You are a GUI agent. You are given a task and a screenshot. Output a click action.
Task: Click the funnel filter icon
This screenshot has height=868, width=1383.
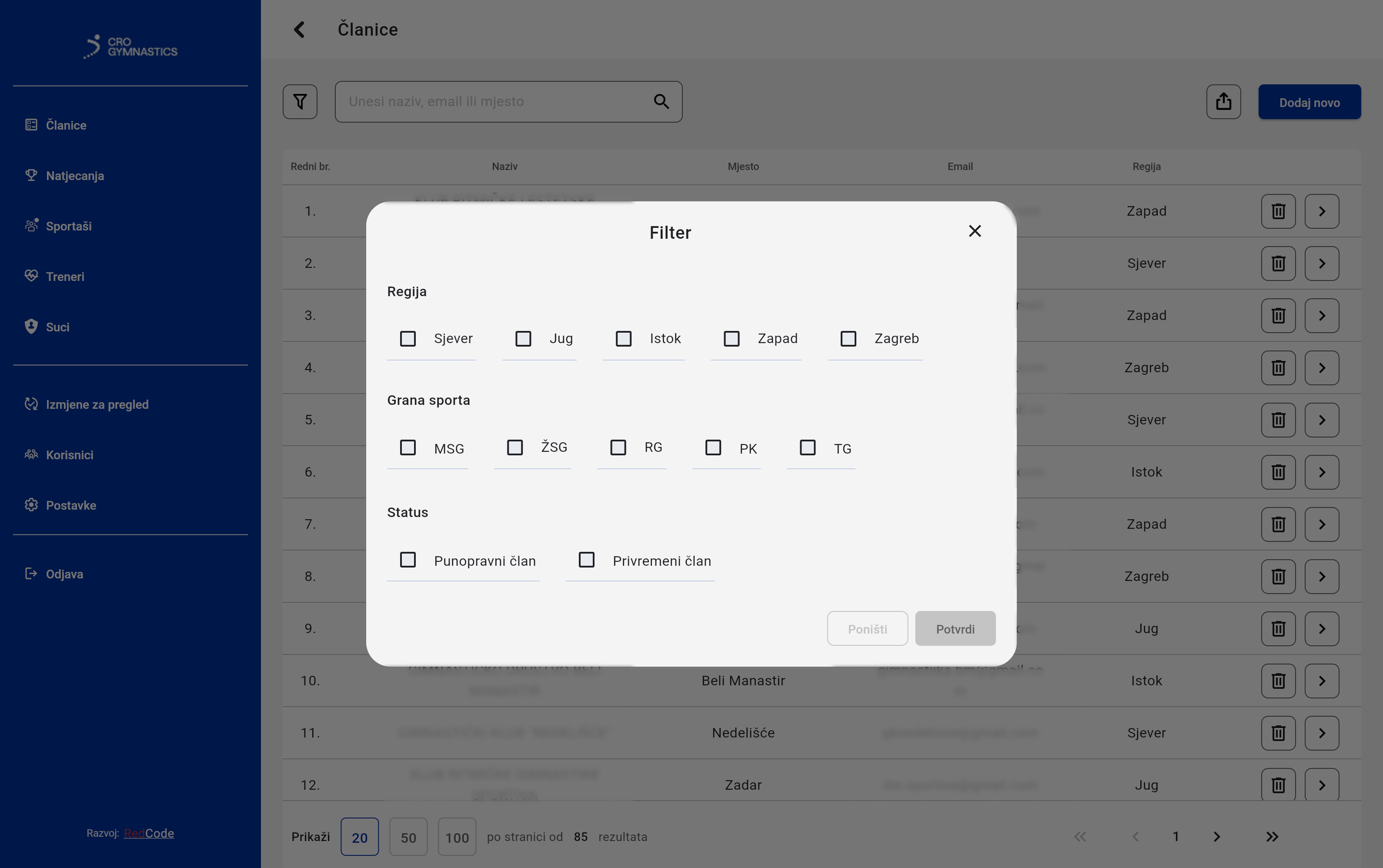point(300,102)
